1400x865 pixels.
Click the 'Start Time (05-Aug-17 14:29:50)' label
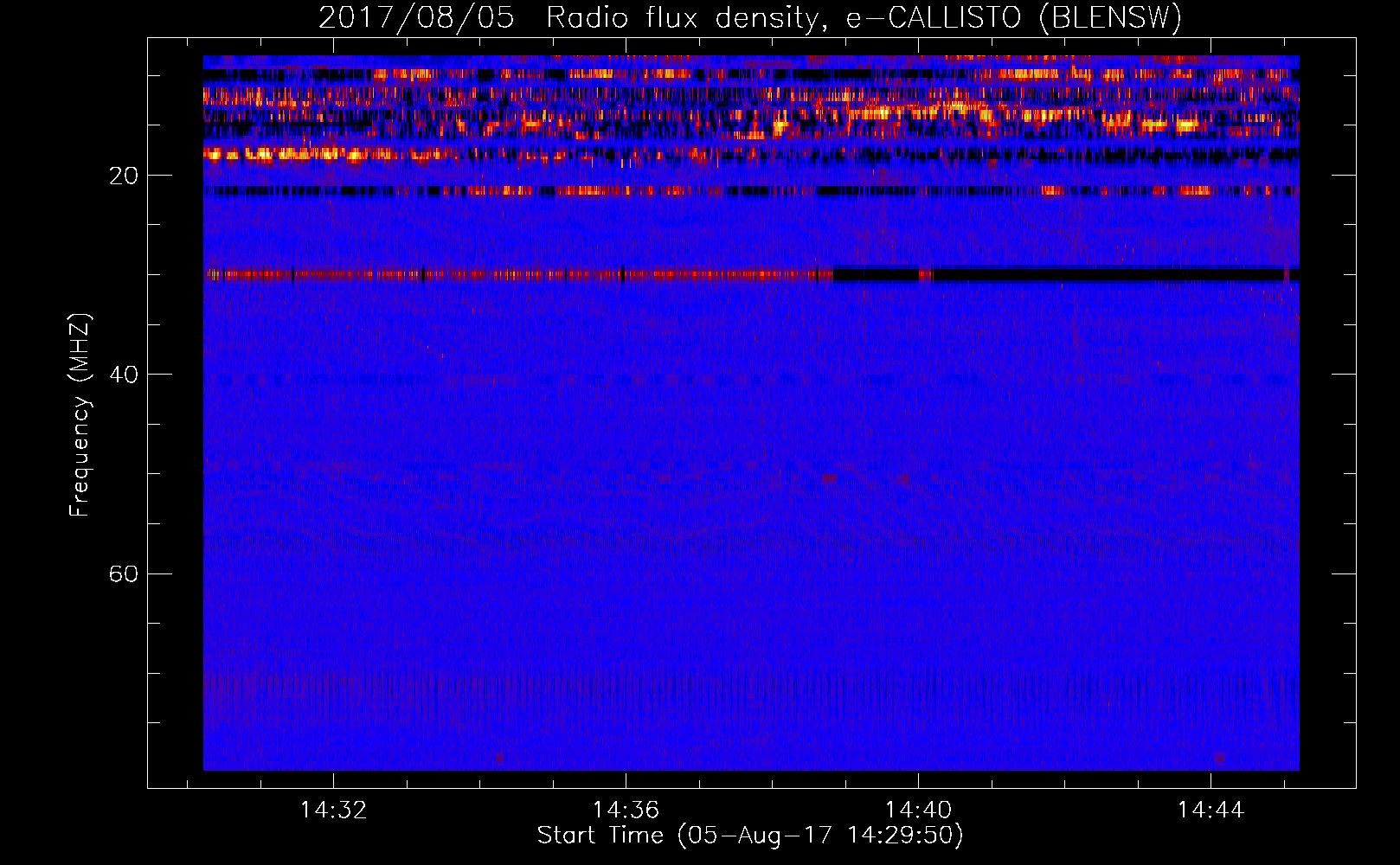(x=750, y=836)
